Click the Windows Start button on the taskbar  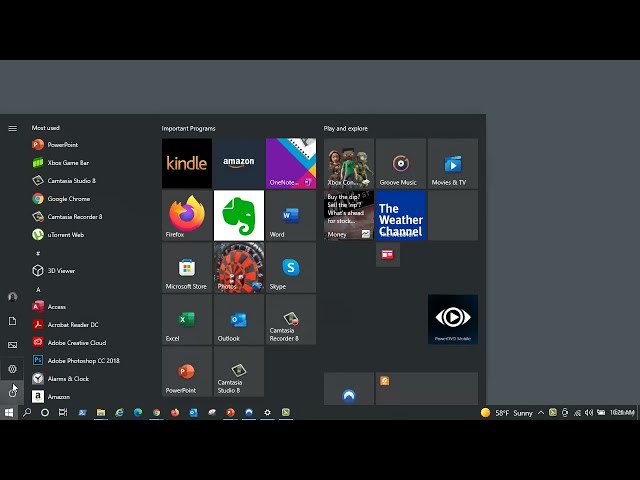[9, 413]
